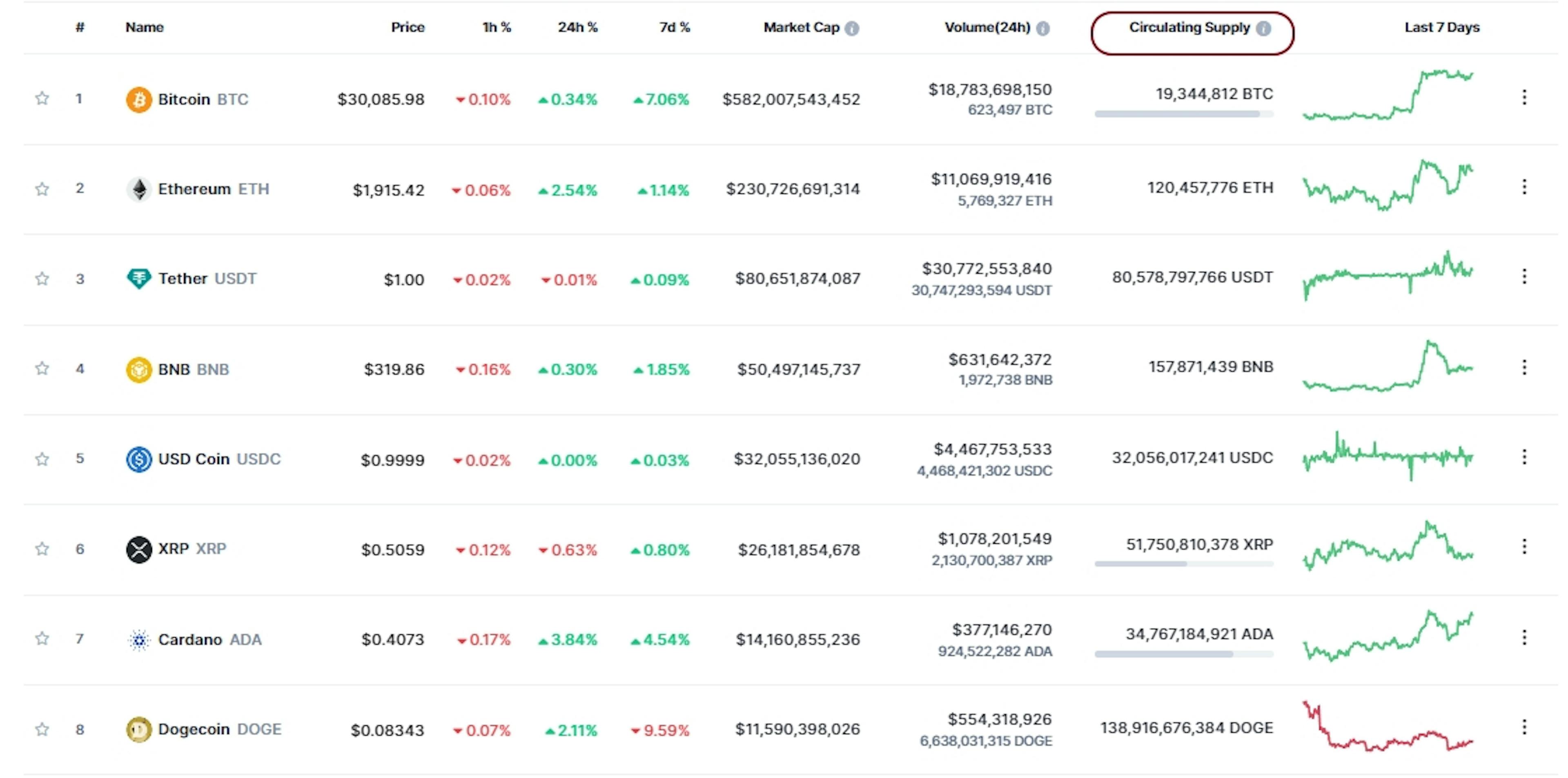This screenshot has width=1568, height=778.
Task: Open the three-dot menu for Bitcoin row
Action: click(x=1524, y=97)
